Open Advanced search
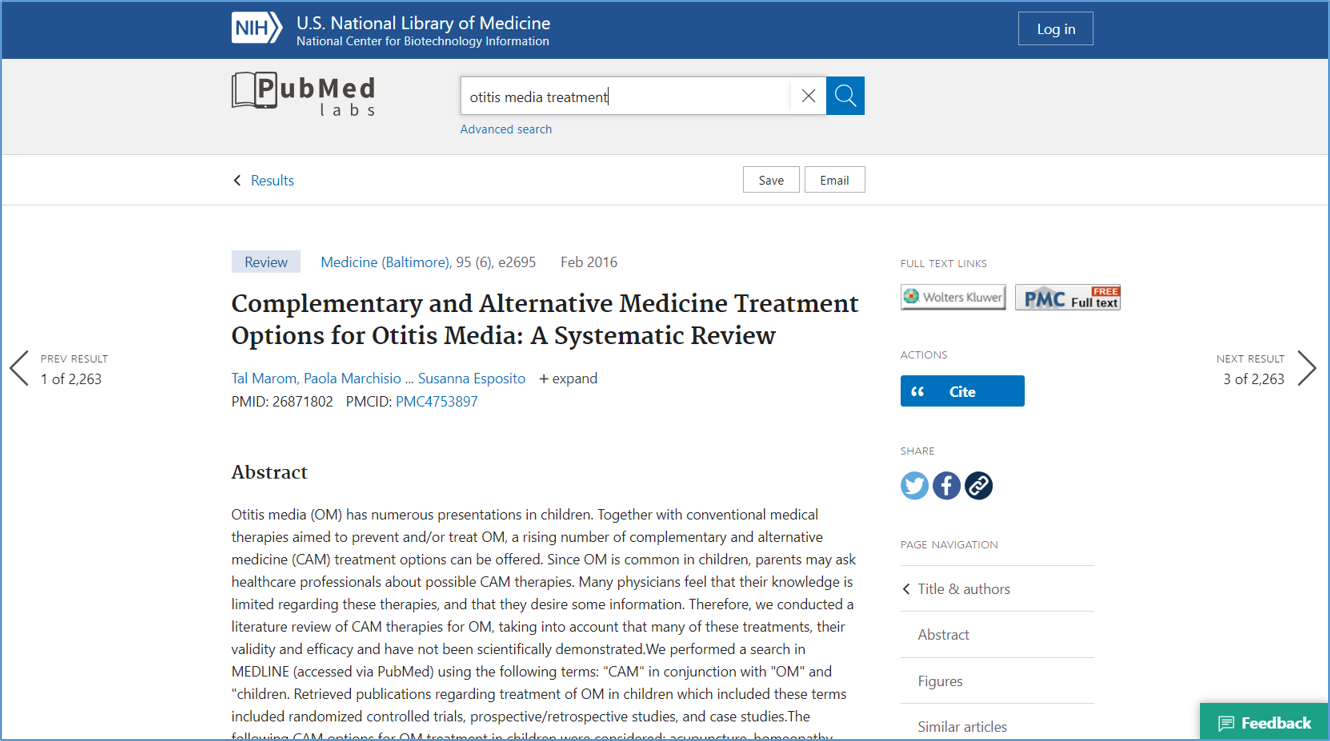This screenshot has height=741, width=1330. (x=506, y=129)
